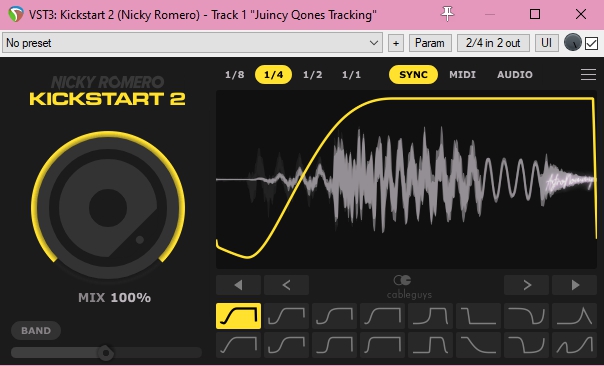Switch trigger mode to AUDIO
This screenshot has height=366, width=604.
515,74
